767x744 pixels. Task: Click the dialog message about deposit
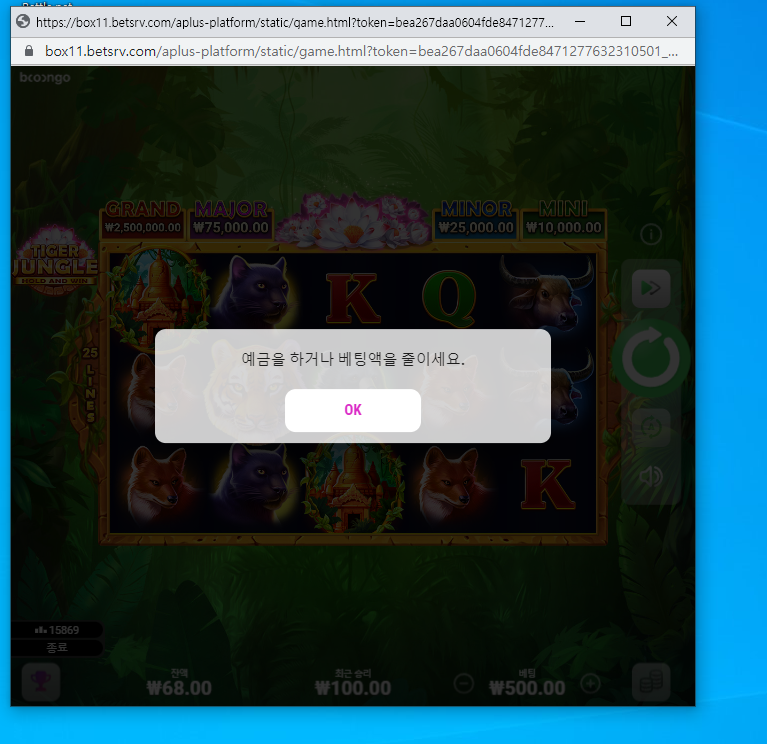pyautogui.click(x=353, y=359)
